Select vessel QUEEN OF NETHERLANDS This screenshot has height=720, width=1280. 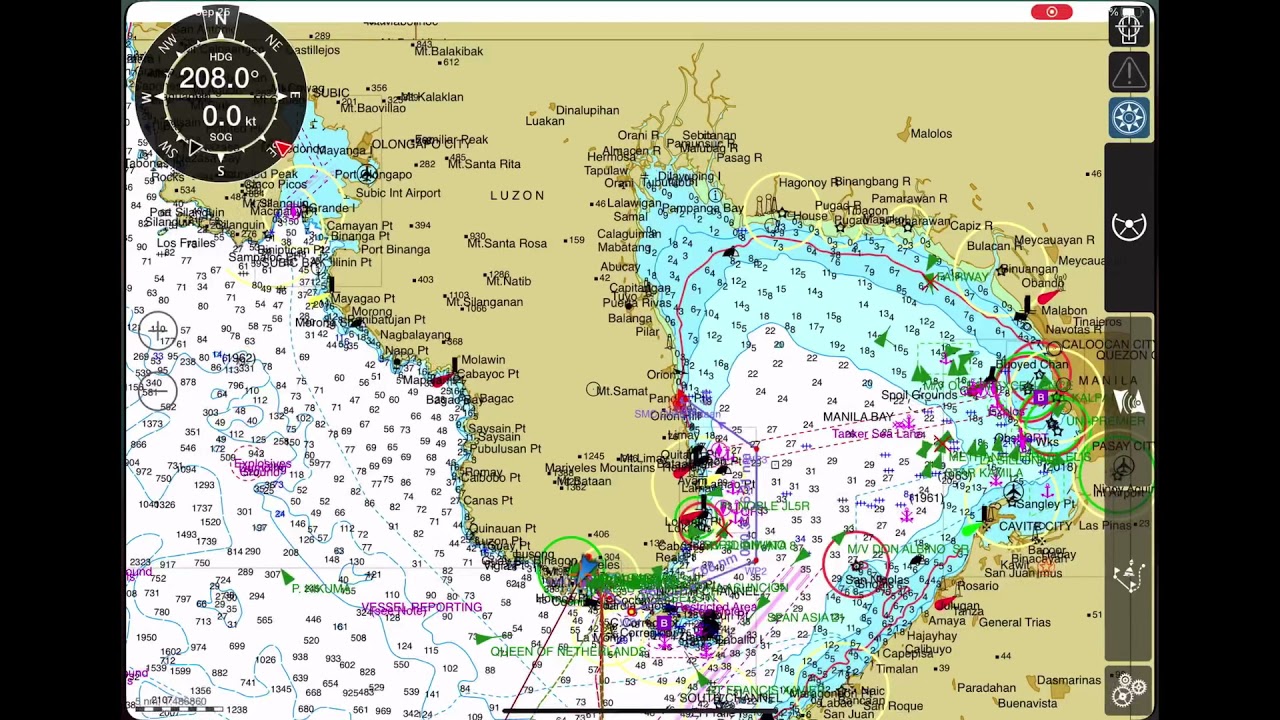(x=569, y=651)
